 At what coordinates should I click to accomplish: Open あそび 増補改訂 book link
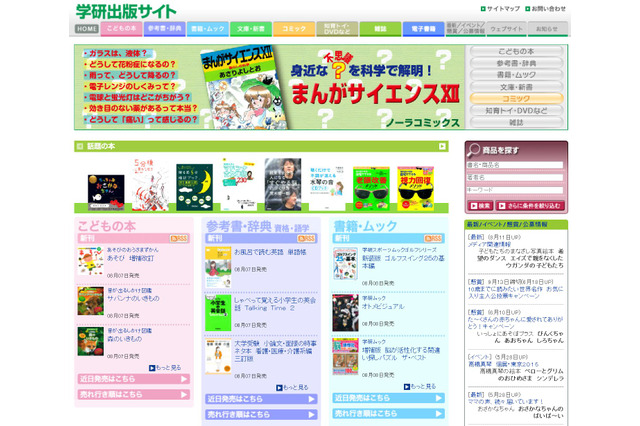(x=130, y=258)
